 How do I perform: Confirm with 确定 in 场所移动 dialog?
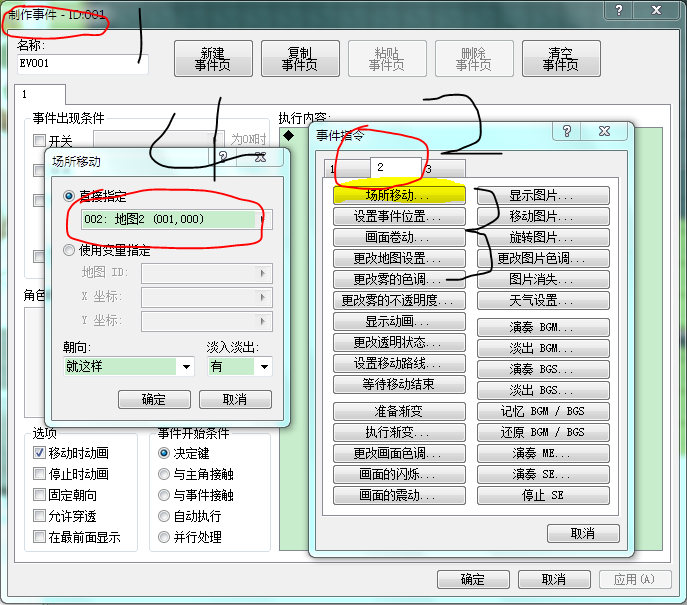(154, 399)
